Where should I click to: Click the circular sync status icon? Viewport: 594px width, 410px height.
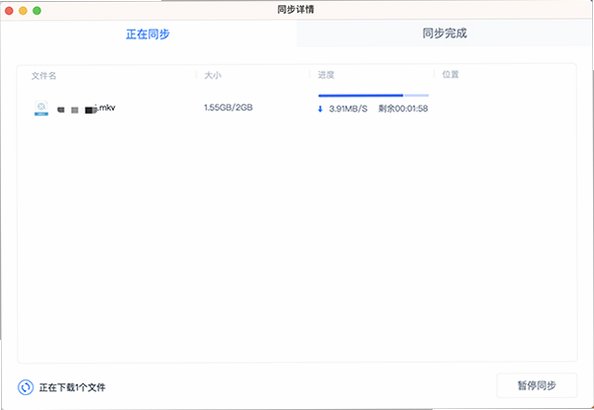(26, 387)
